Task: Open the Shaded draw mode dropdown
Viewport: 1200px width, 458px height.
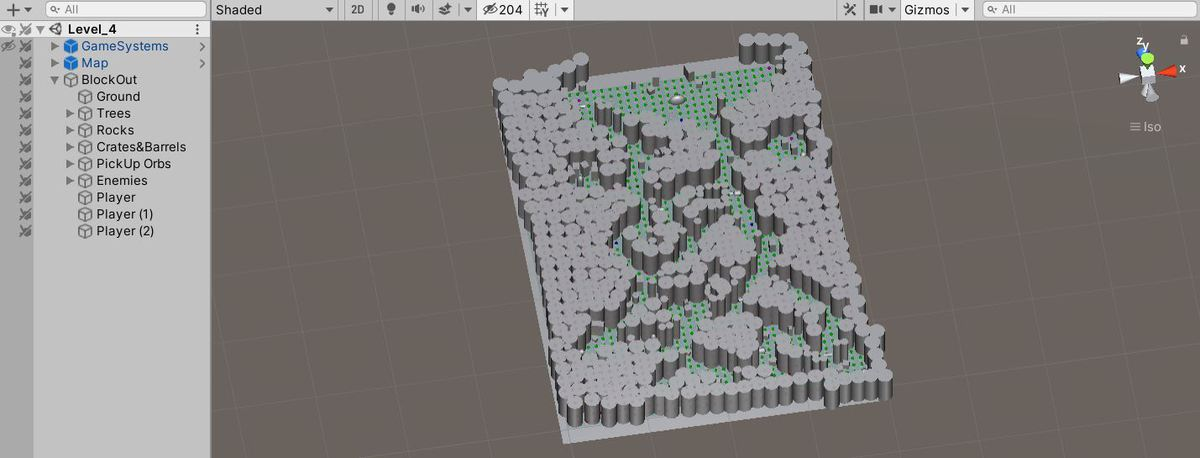Action: [275, 9]
